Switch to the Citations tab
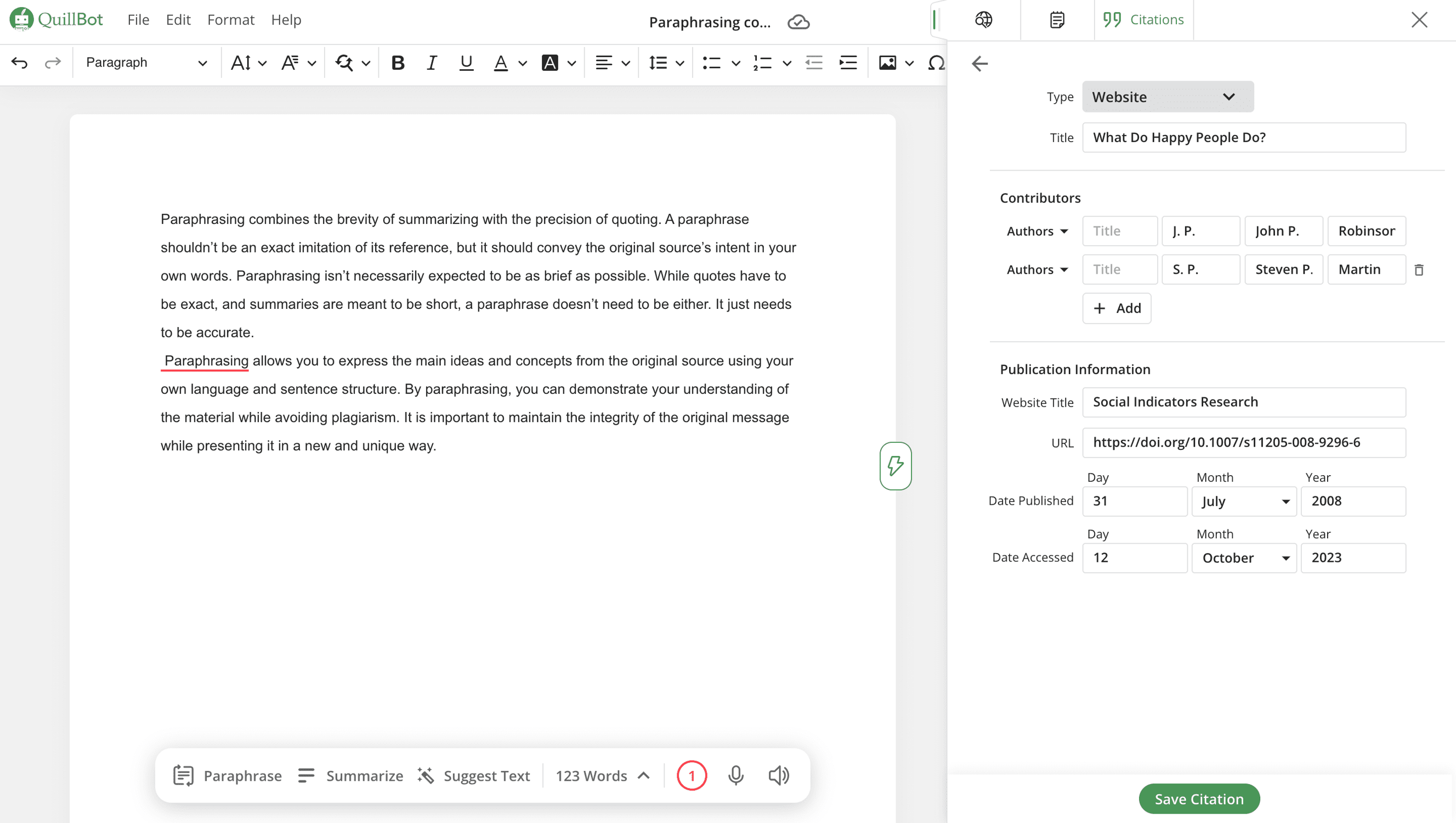This screenshot has height=823, width=1456. point(1143,19)
